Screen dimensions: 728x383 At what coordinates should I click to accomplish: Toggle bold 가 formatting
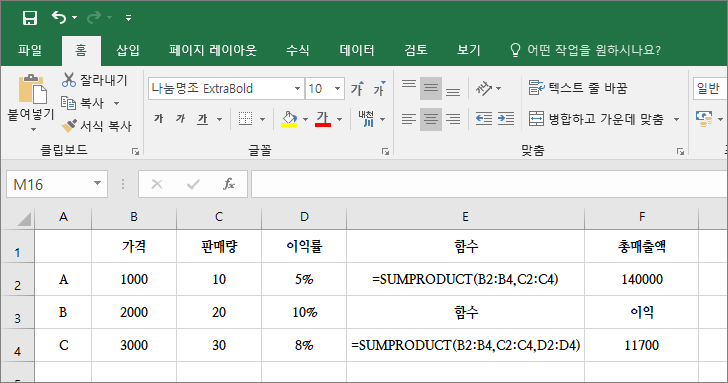[x=159, y=119]
